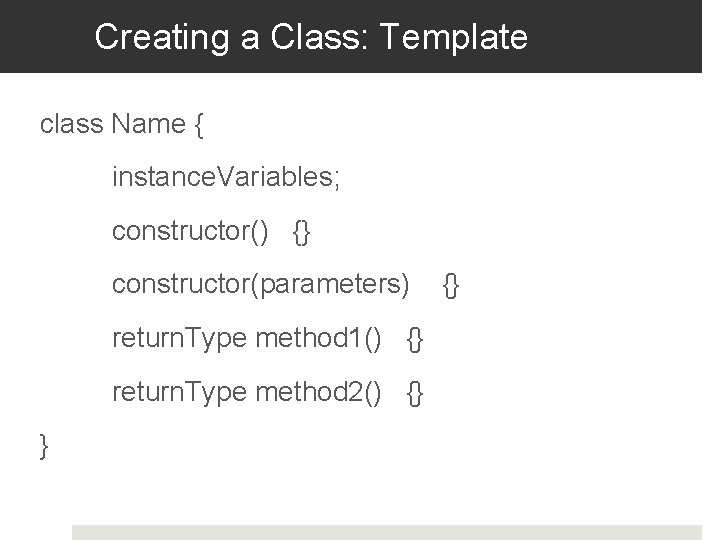Click the slide title "Creating a Class: Template"

[x=310, y=37]
